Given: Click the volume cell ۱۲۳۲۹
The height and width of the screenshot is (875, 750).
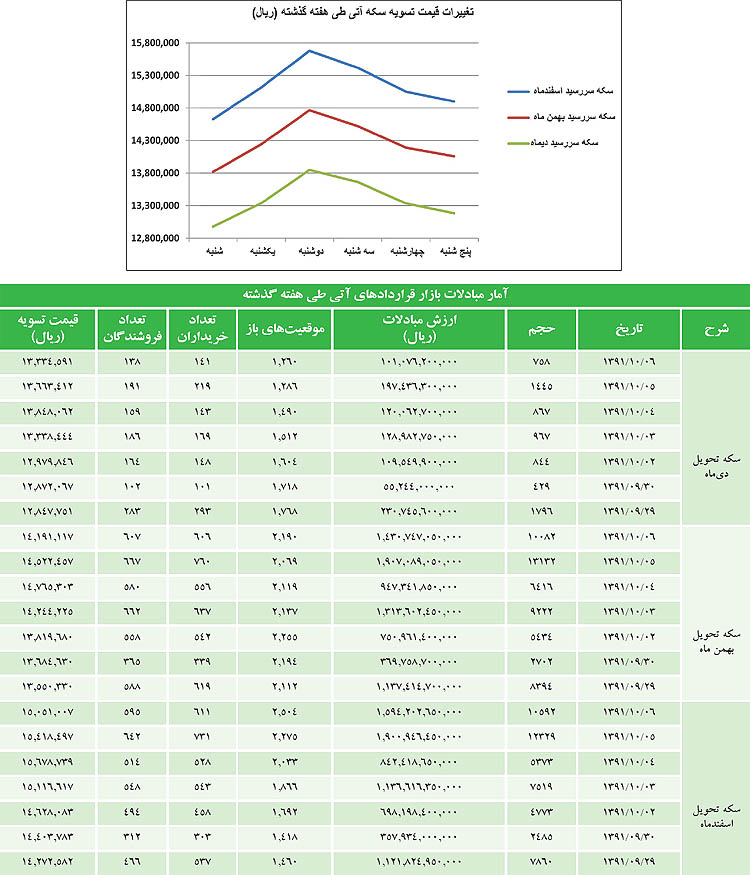Looking at the screenshot, I should (x=541, y=737).
